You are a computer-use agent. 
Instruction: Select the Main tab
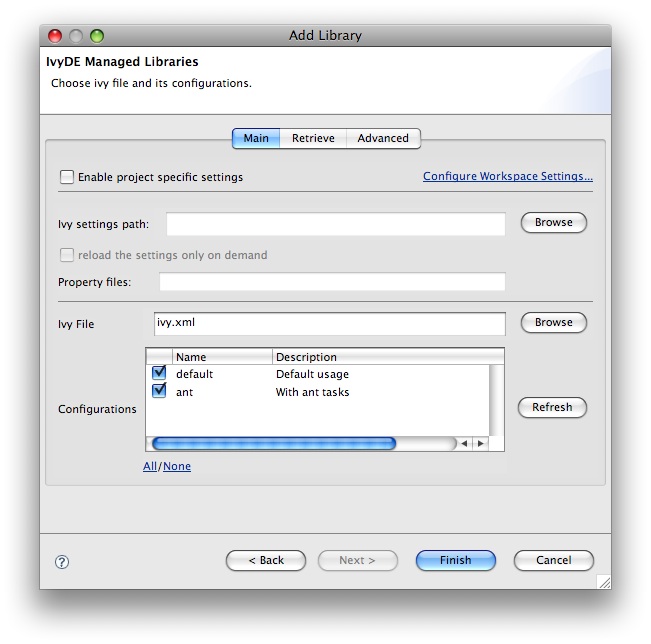(x=256, y=138)
